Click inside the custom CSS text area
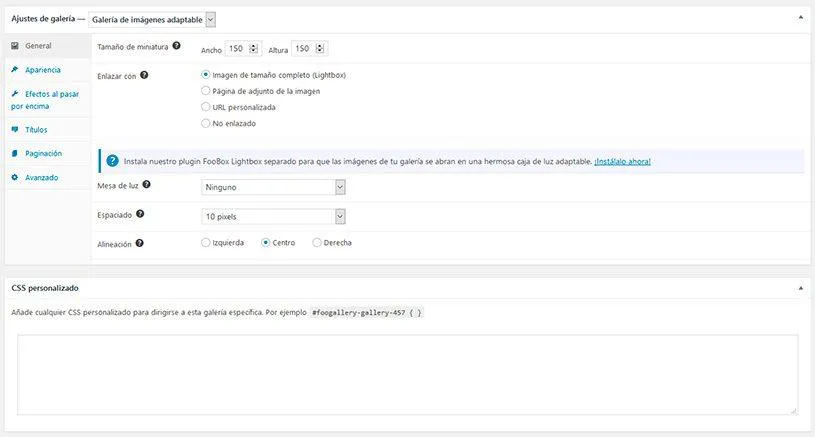 click(x=407, y=373)
